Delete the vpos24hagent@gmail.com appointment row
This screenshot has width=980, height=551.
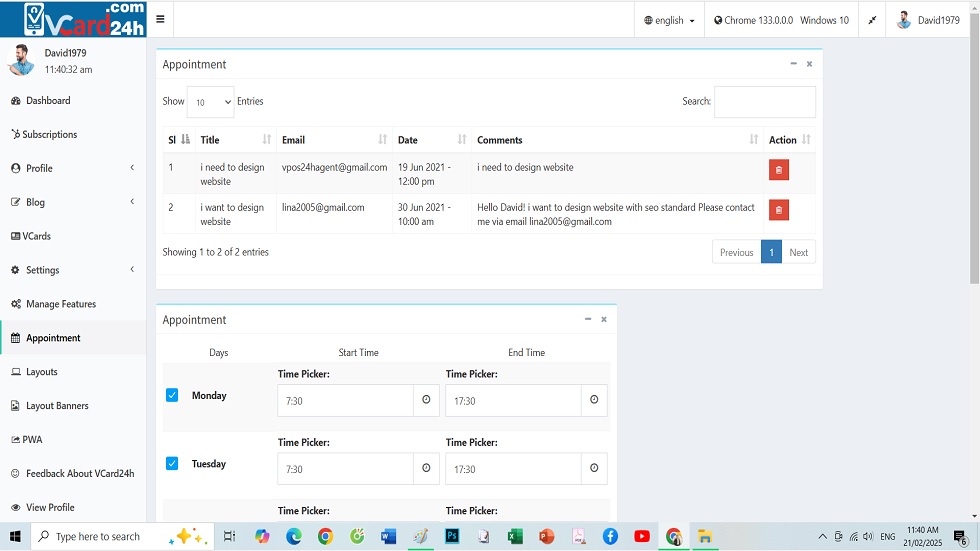[778, 170]
